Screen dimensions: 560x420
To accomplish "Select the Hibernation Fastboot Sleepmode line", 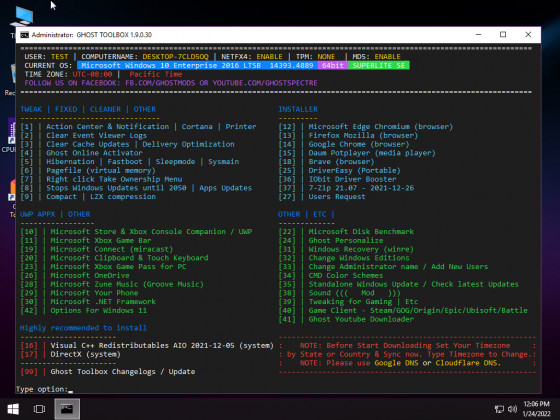I will coord(130,162).
